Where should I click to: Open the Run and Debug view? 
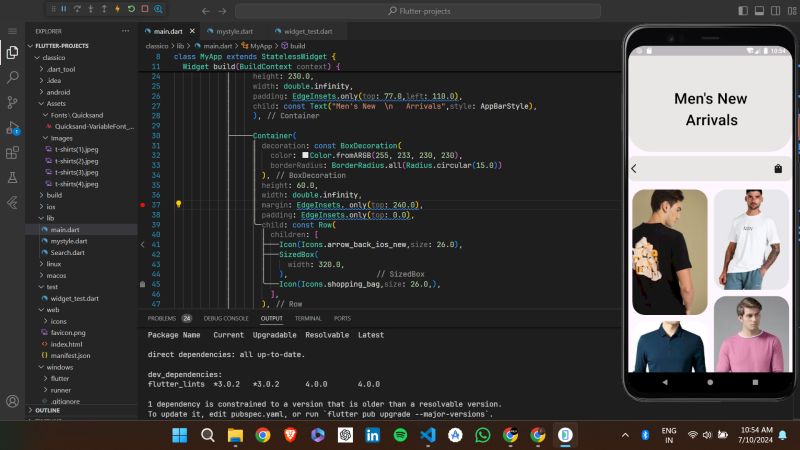coord(12,127)
